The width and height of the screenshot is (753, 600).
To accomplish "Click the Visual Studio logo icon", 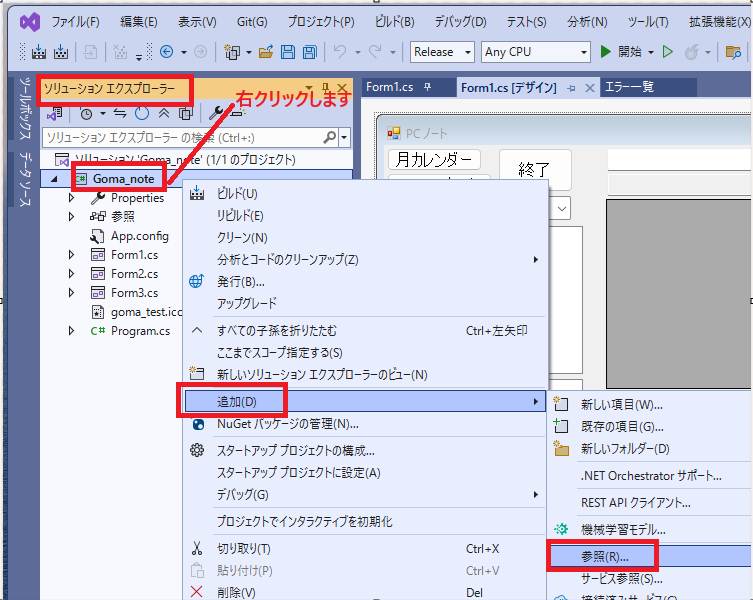I will 30,21.
